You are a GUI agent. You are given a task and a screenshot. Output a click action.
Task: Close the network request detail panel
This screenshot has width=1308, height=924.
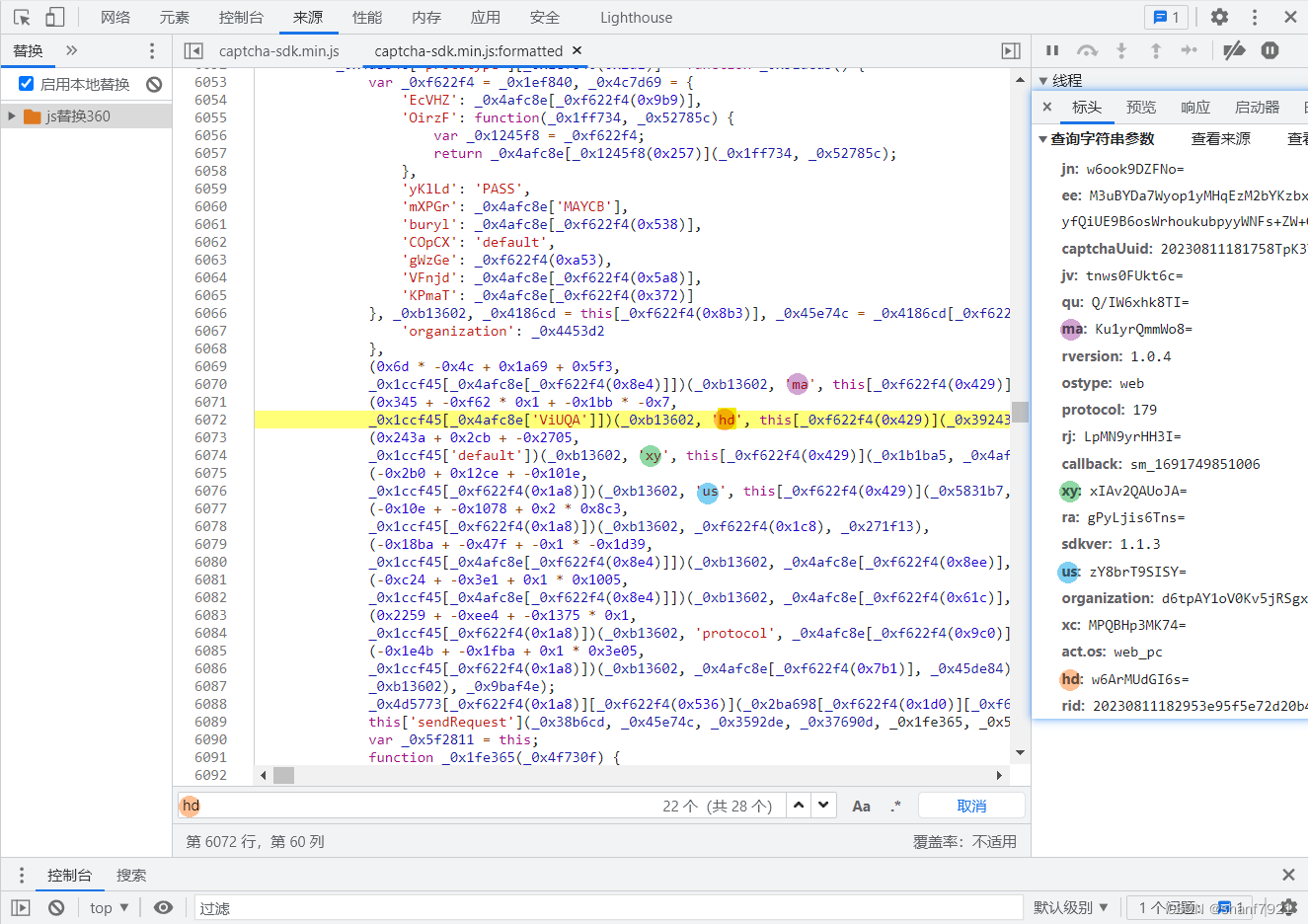coord(1047,107)
